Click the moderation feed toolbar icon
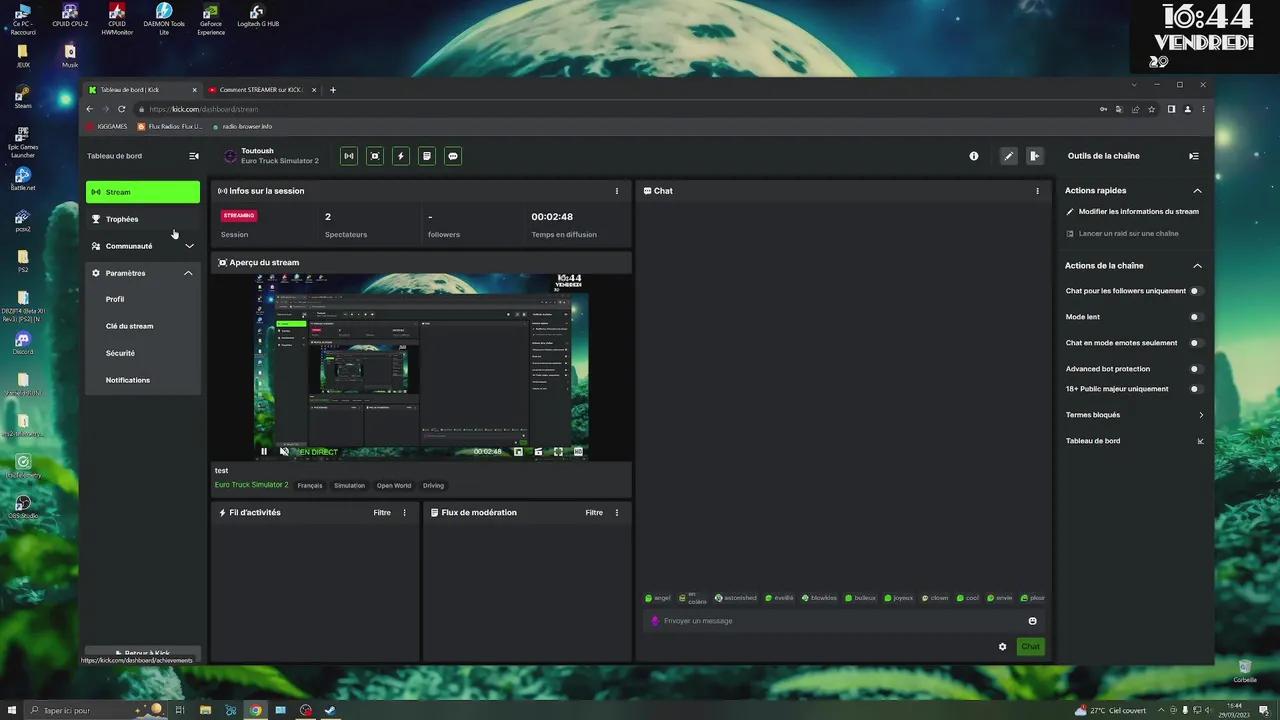The width and height of the screenshot is (1280, 720). (x=427, y=156)
